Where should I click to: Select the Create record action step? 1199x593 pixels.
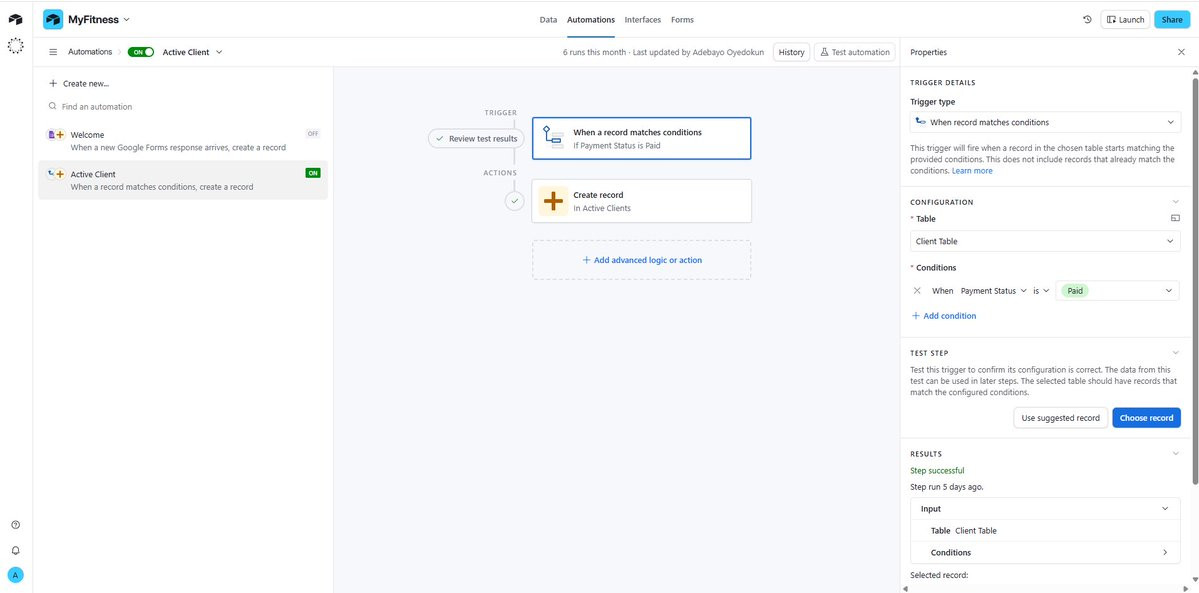pos(642,201)
